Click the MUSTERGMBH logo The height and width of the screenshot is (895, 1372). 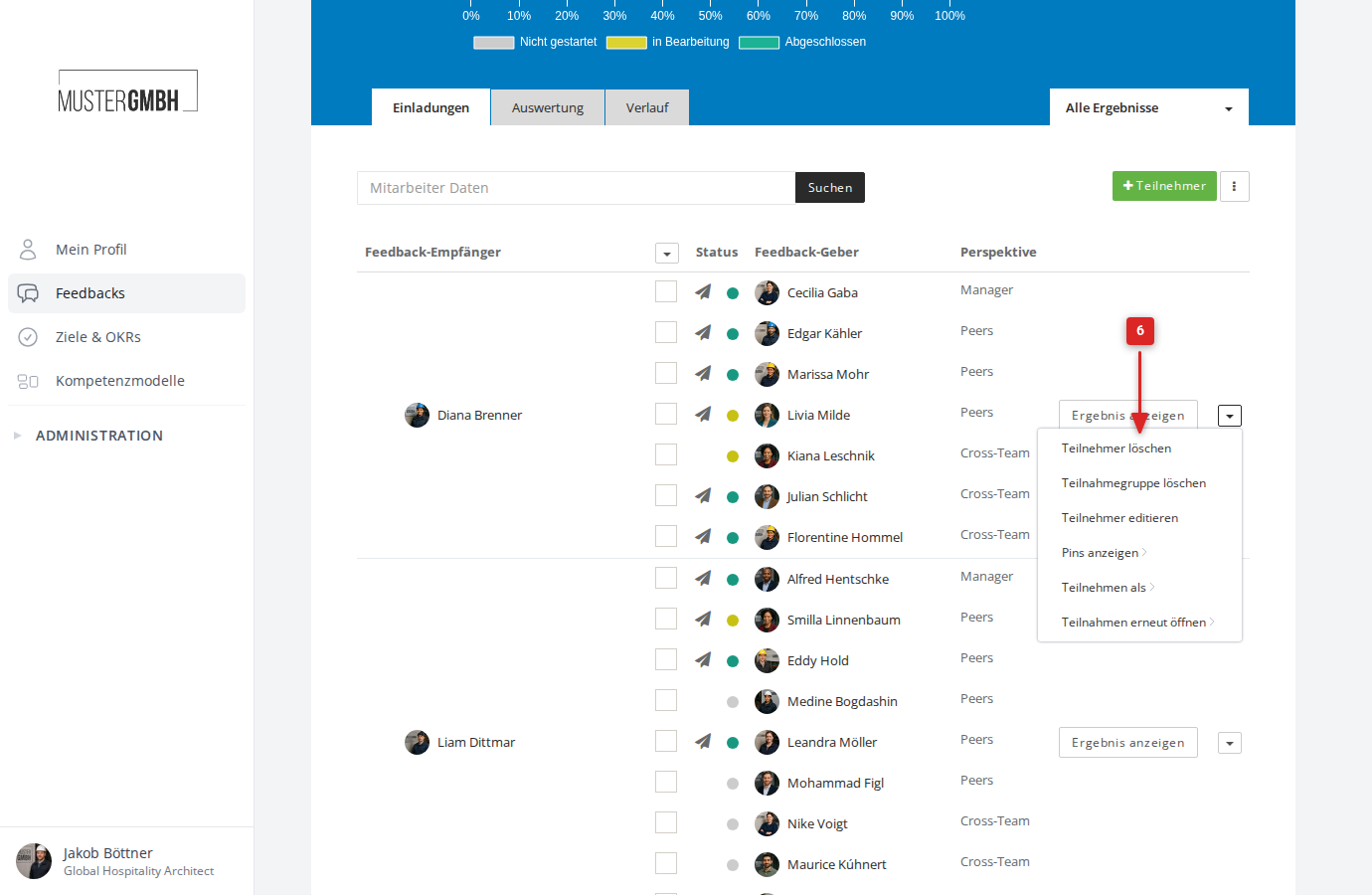(127, 91)
